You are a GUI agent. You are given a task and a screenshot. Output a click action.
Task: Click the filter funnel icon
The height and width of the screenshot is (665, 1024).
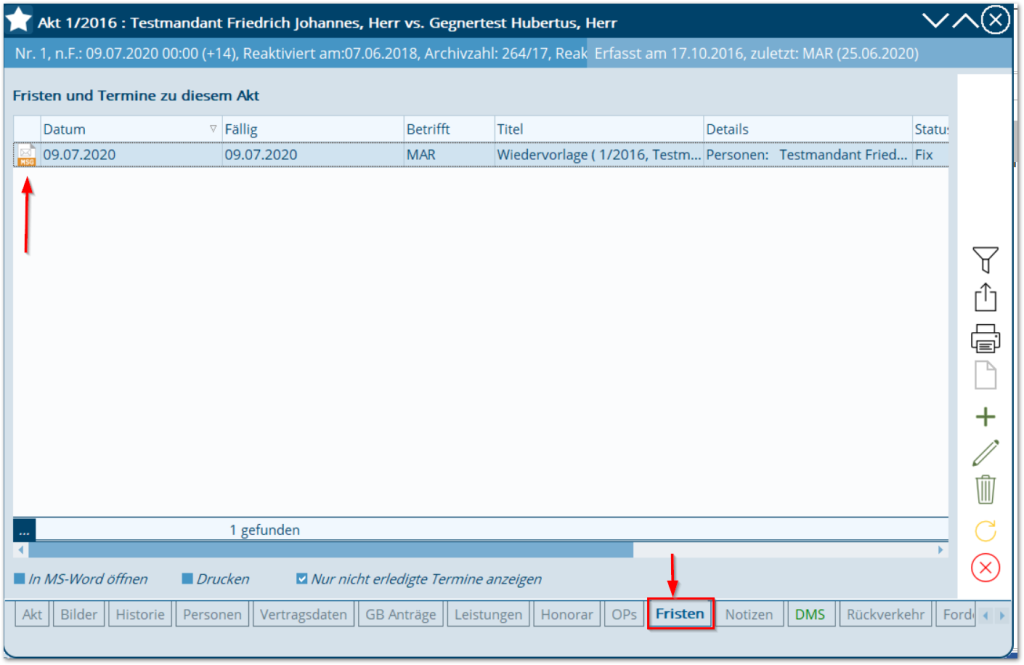985,260
